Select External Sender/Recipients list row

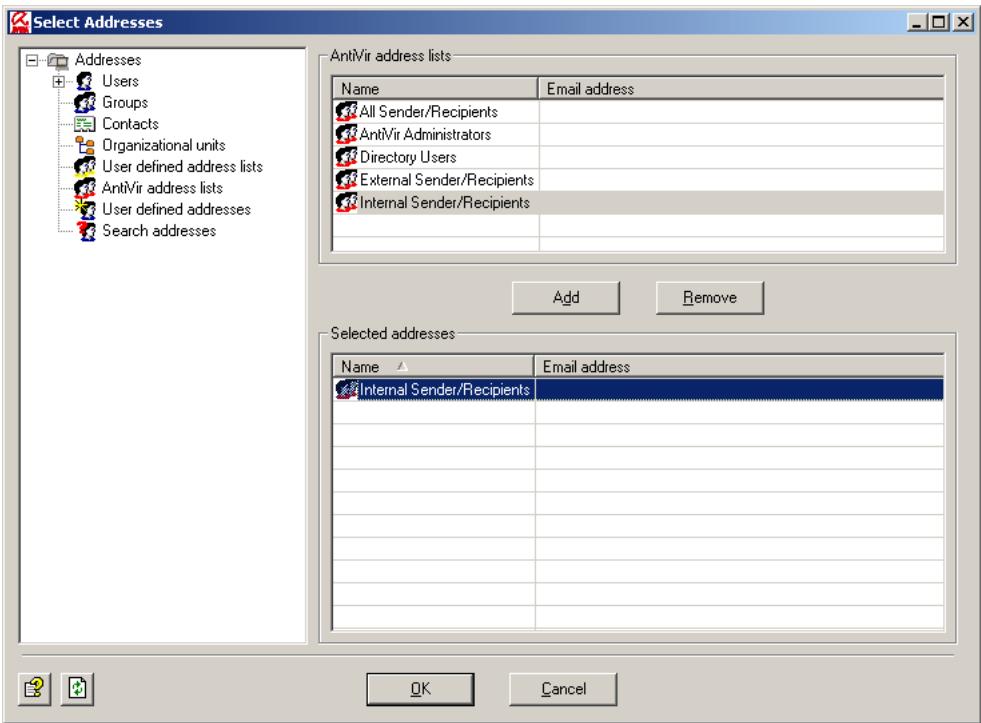638,180
